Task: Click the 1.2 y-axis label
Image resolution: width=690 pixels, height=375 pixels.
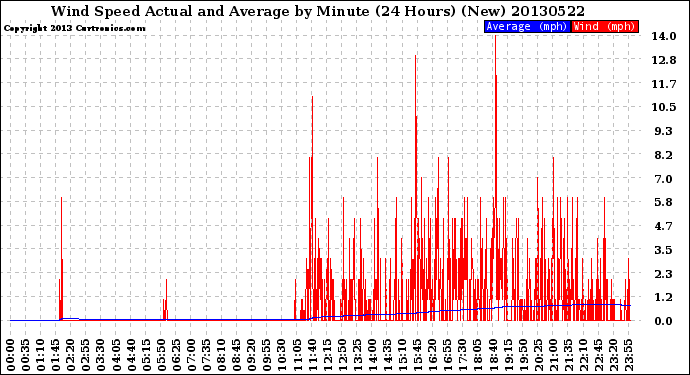Action: (664, 297)
